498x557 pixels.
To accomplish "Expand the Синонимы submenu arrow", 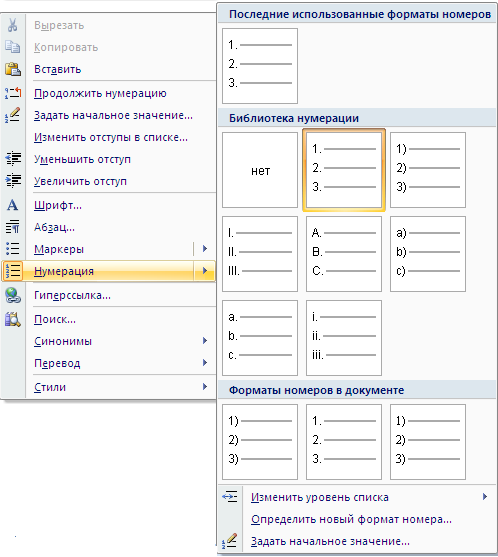I will coord(205,341).
